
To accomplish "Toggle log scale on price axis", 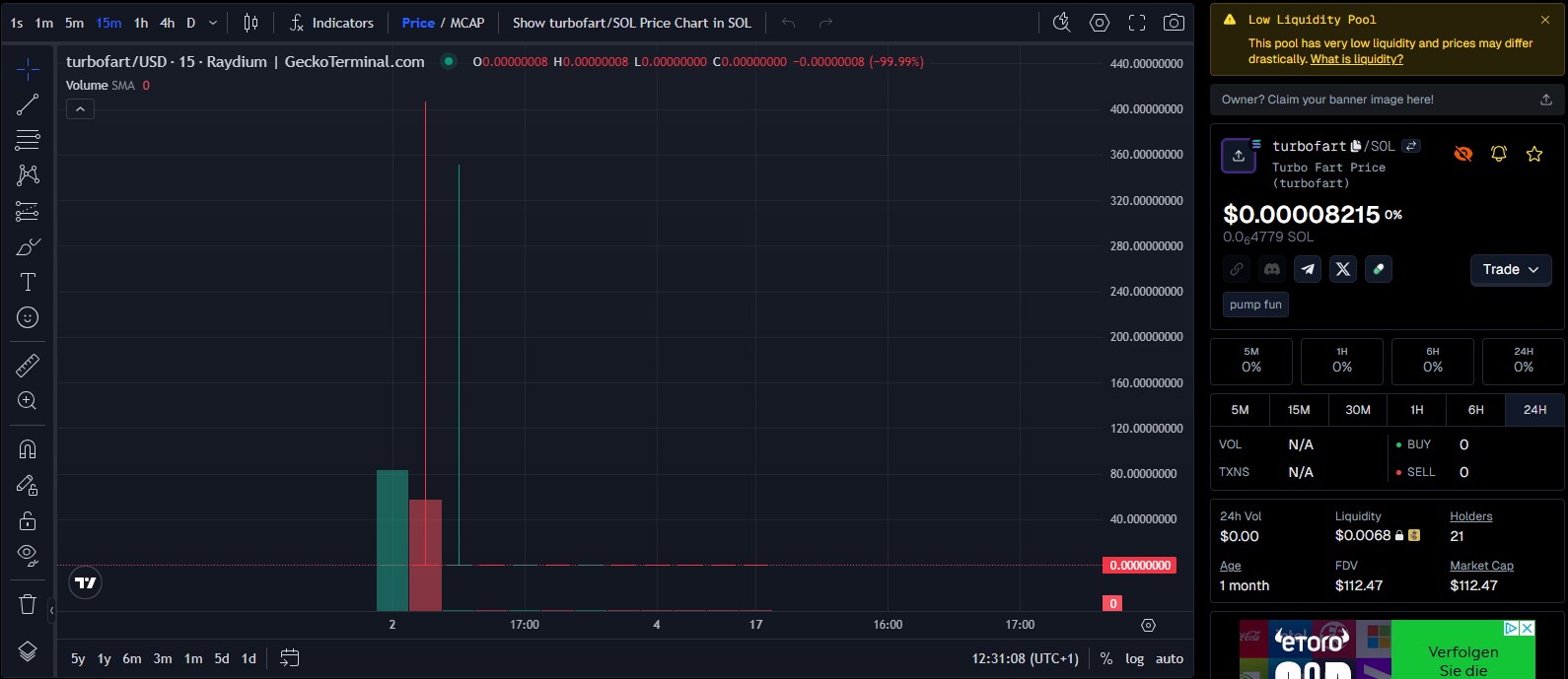I will coord(1135,658).
